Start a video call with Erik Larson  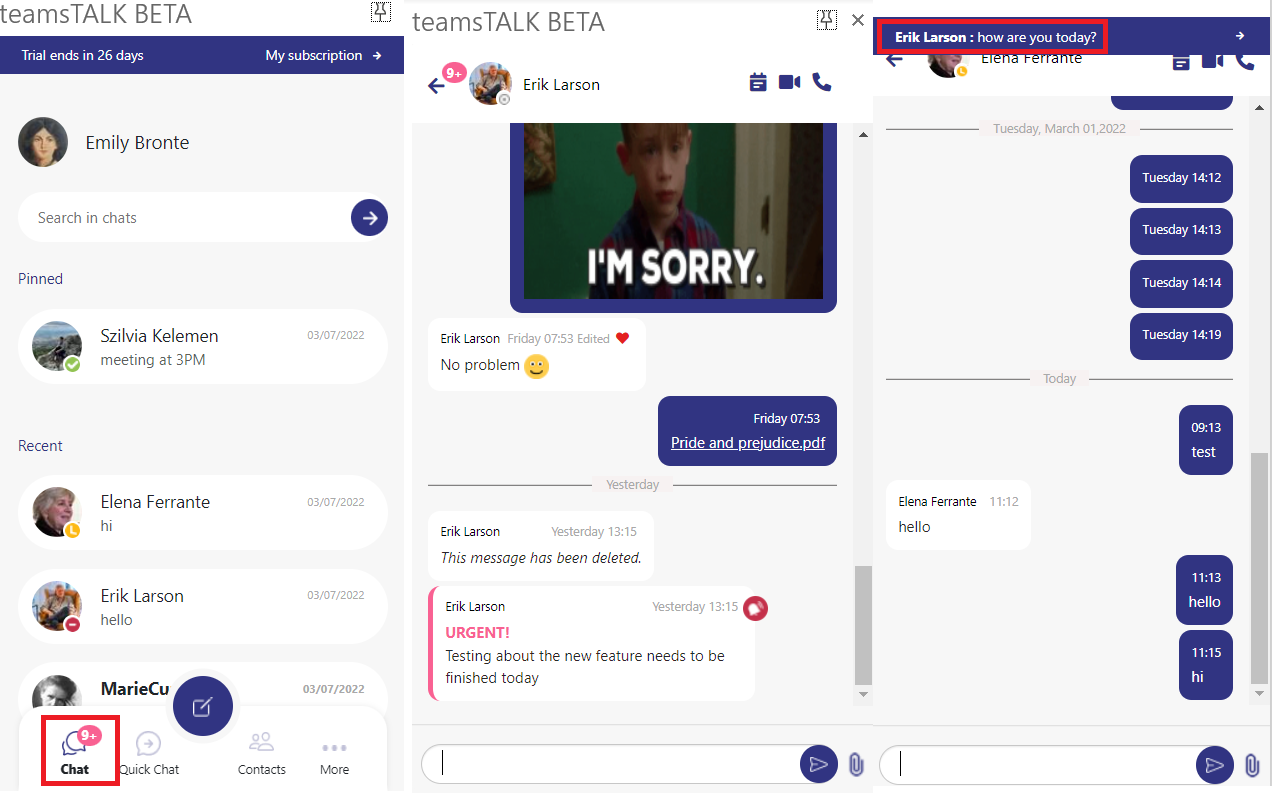(x=789, y=82)
